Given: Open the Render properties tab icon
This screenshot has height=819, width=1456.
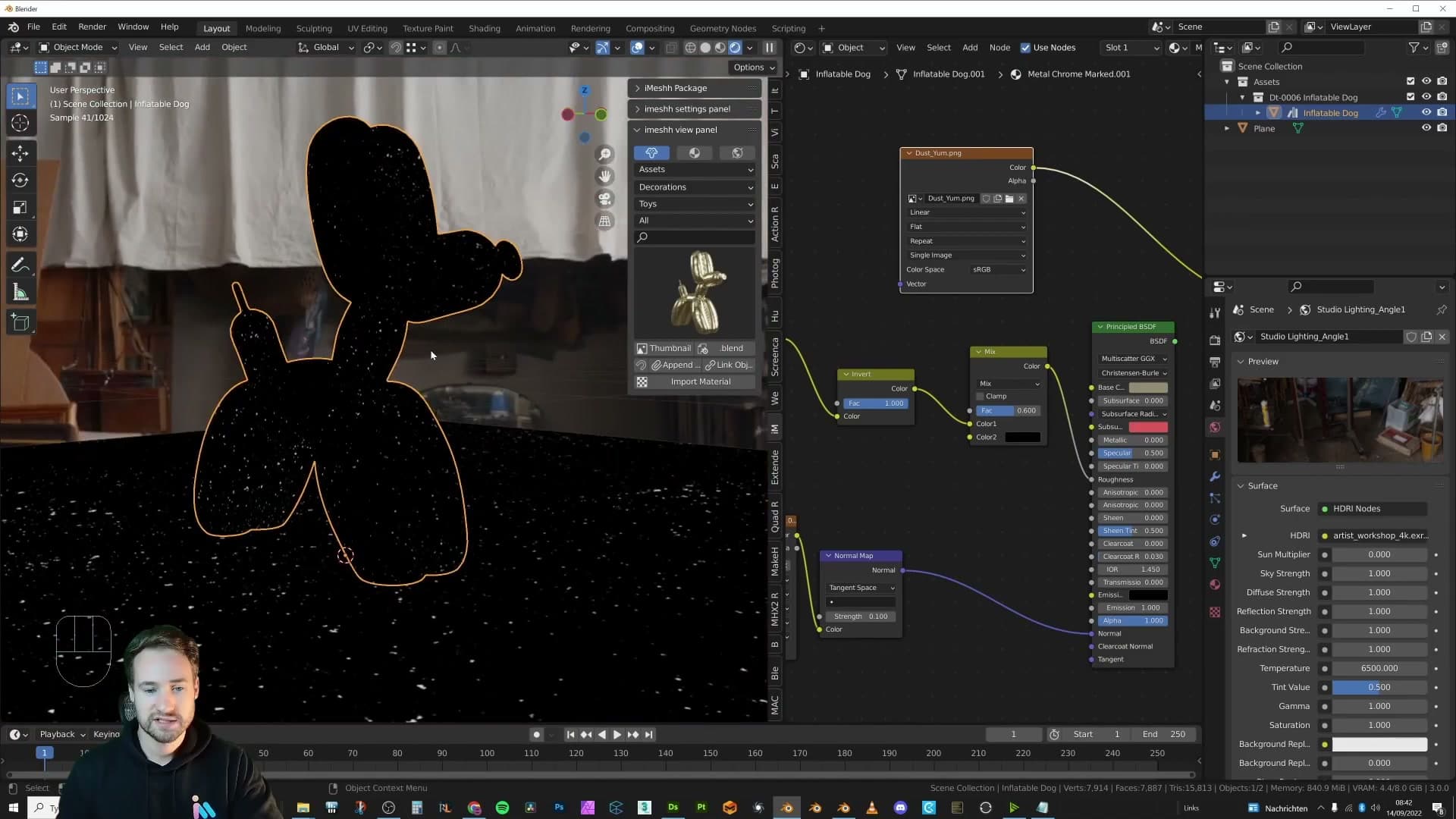Looking at the screenshot, I should pyautogui.click(x=1215, y=340).
